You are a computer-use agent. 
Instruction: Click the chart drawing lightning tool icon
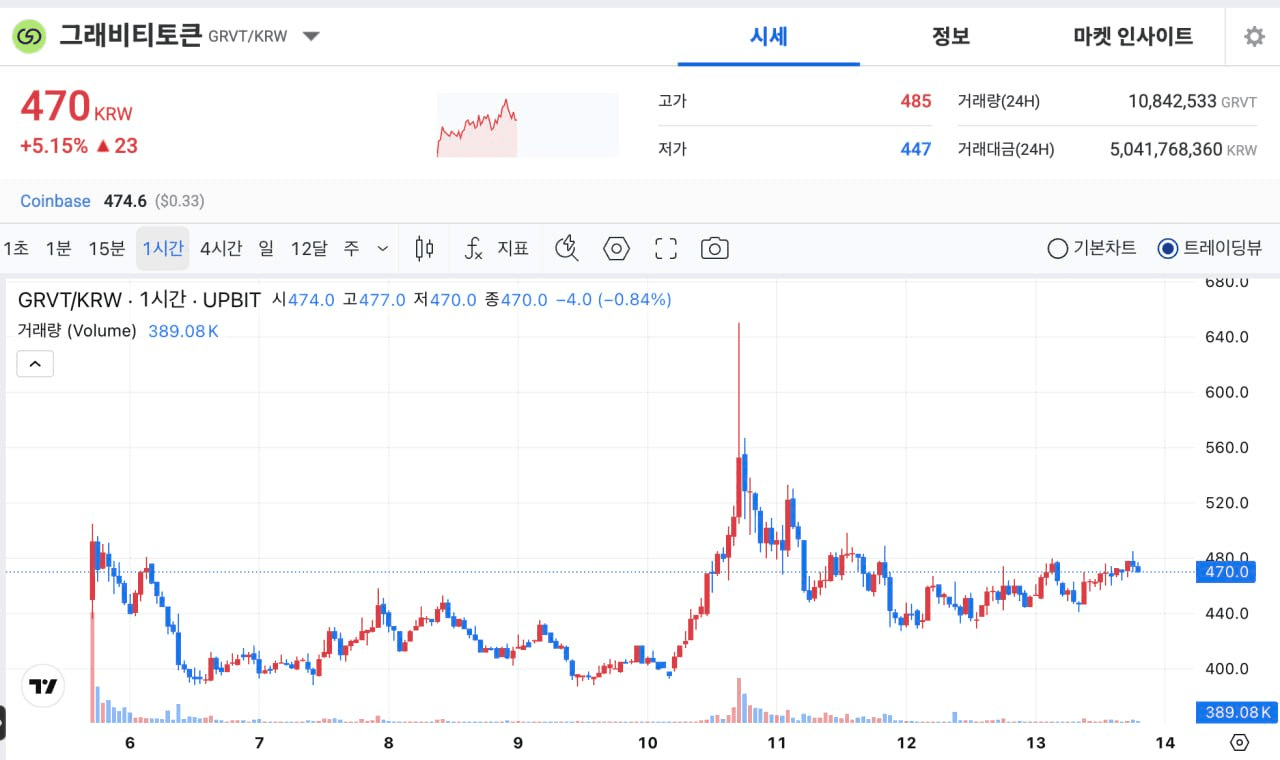pyautogui.click(x=567, y=249)
